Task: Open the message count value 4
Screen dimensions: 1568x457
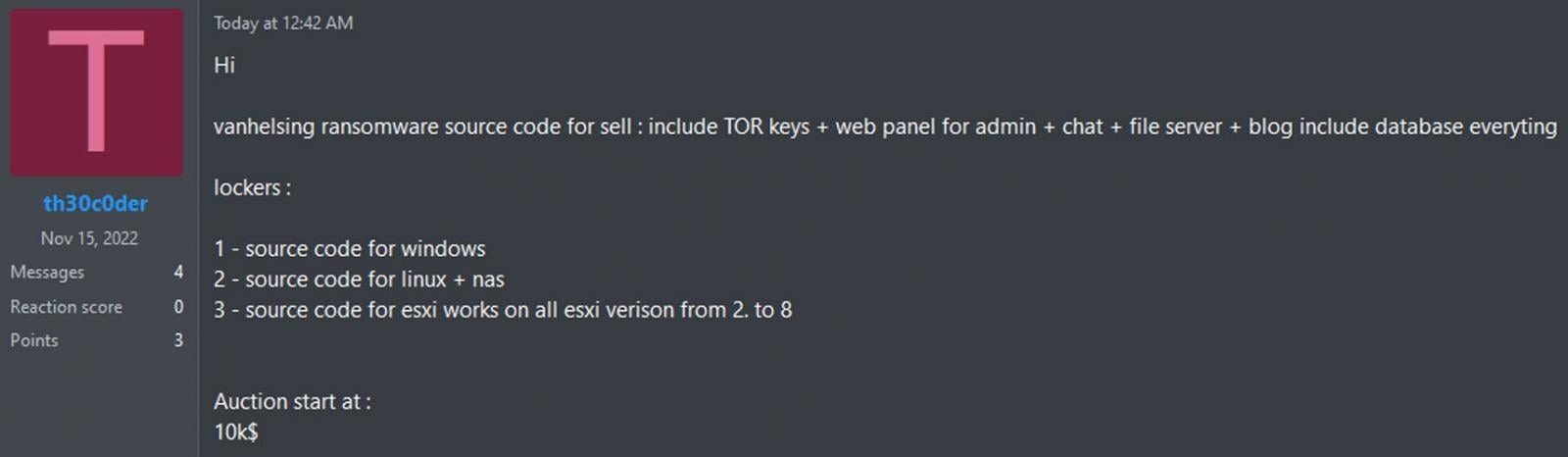Action: [178, 273]
